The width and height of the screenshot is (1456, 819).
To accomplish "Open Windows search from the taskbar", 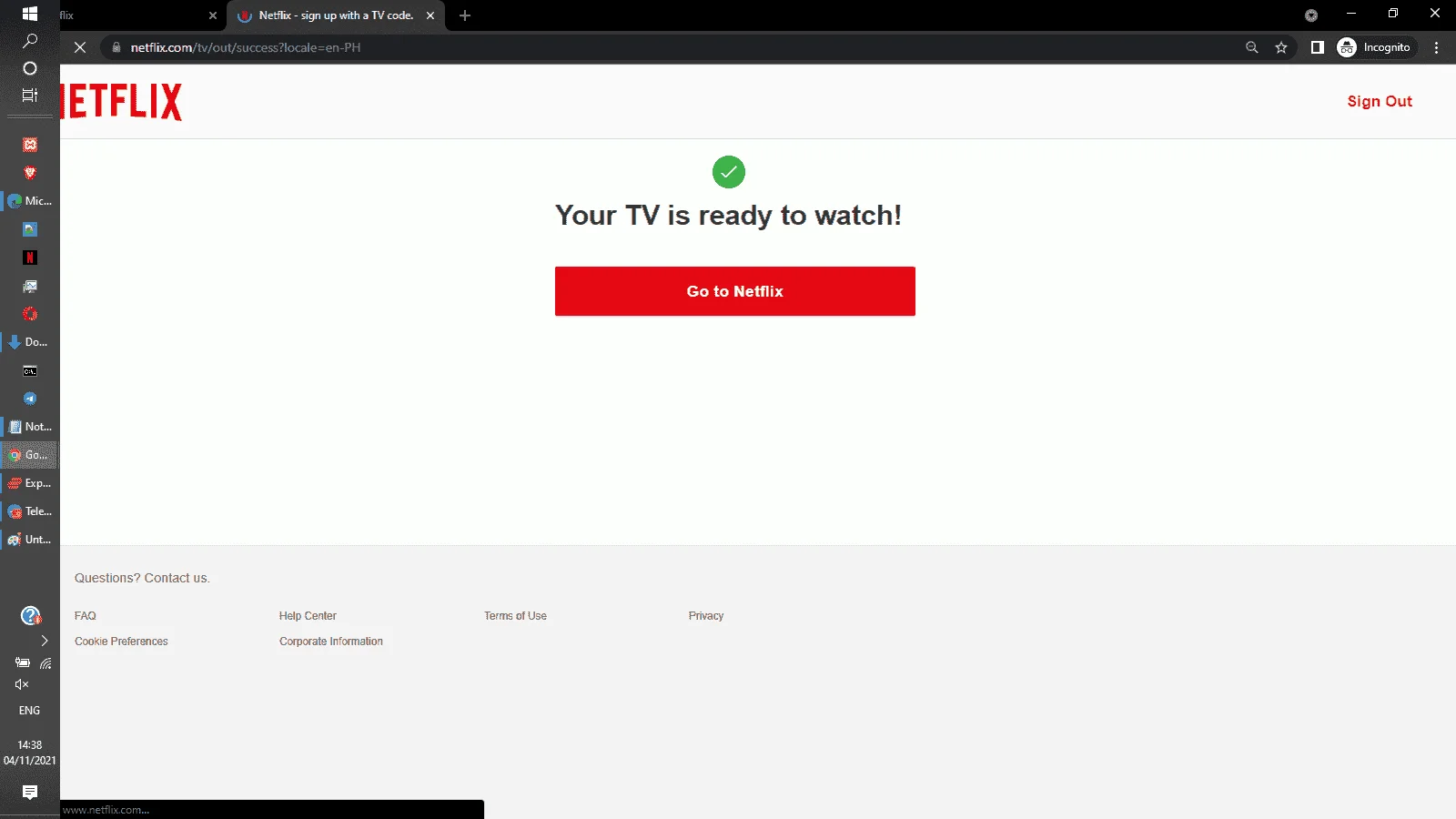I will 29,41.
